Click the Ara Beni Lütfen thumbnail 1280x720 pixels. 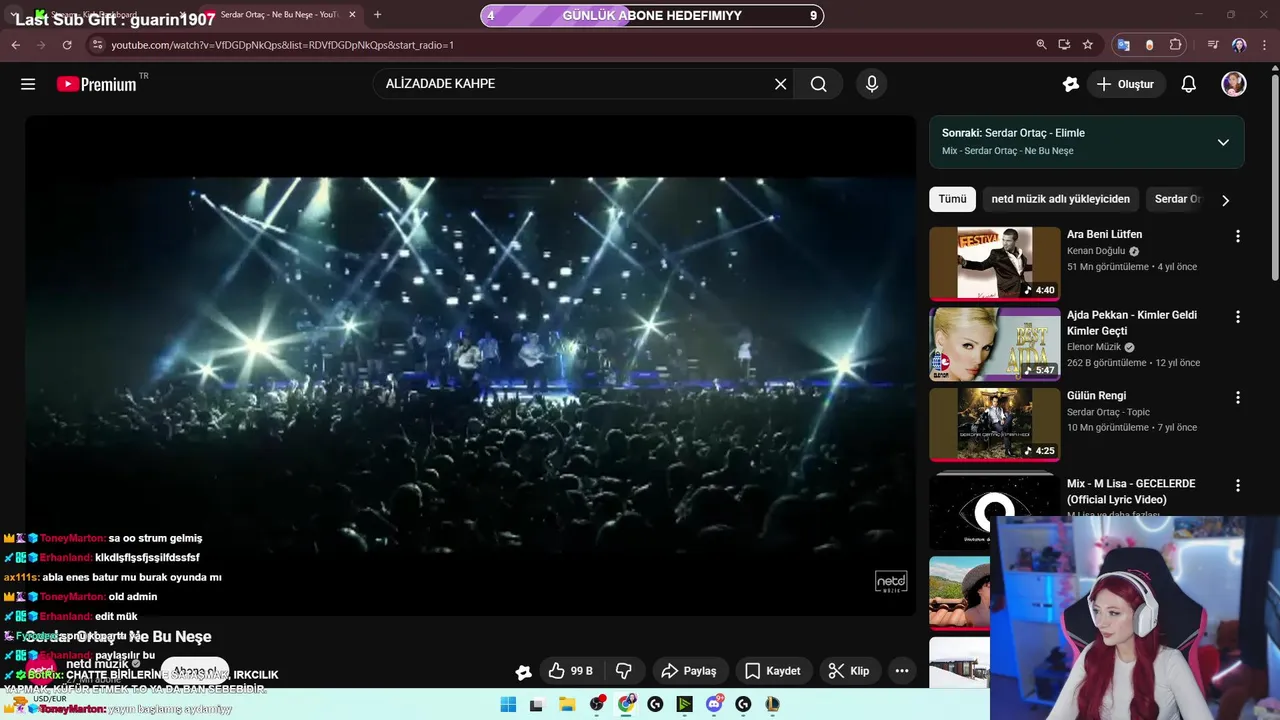tap(994, 263)
